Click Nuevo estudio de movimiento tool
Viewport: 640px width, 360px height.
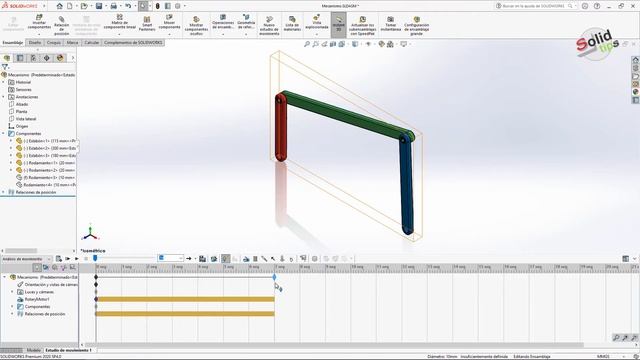pos(269,26)
